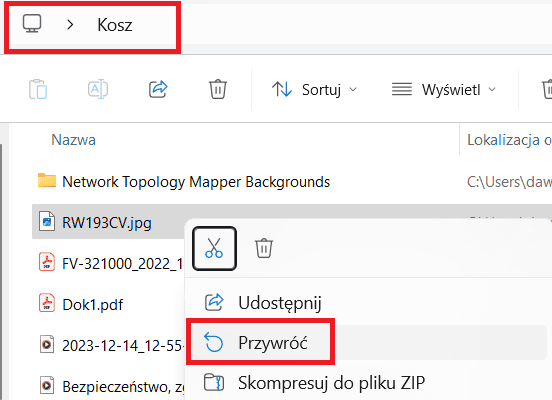Image resolution: width=552 pixels, height=400 pixels.
Task: Click the paste icon in toolbar
Action: (38, 89)
